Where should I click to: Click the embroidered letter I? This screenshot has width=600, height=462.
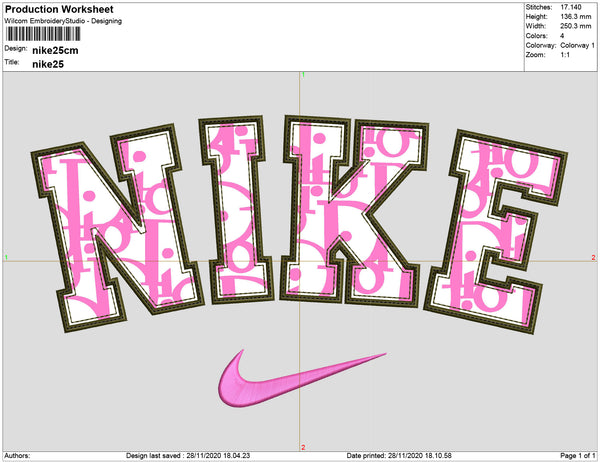pos(236,210)
